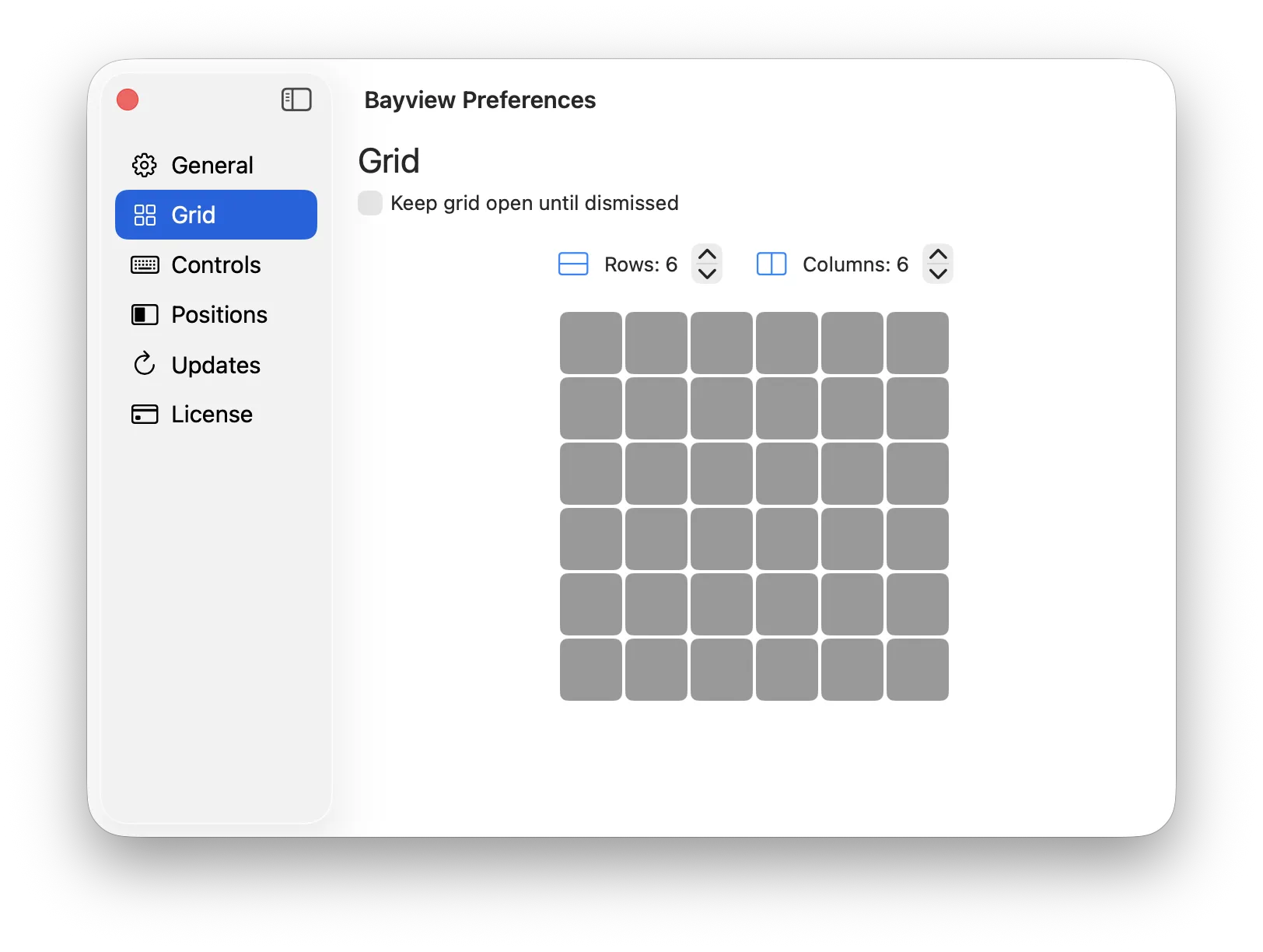The height and width of the screenshot is (952, 1263).
Task: Click the Positions half-filled window icon
Action: coord(145,314)
